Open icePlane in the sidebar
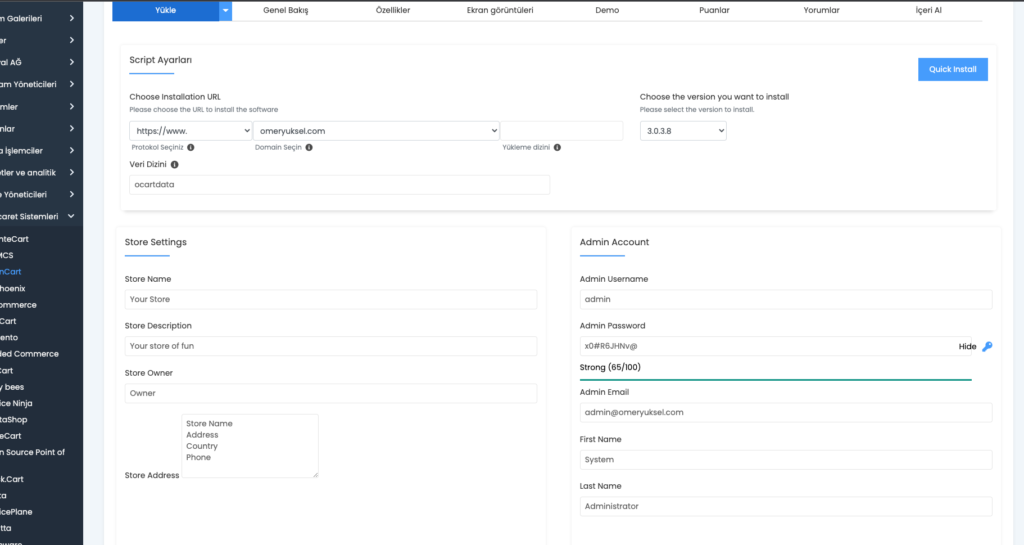Image resolution: width=1024 pixels, height=545 pixels. [x=16, y=512]
